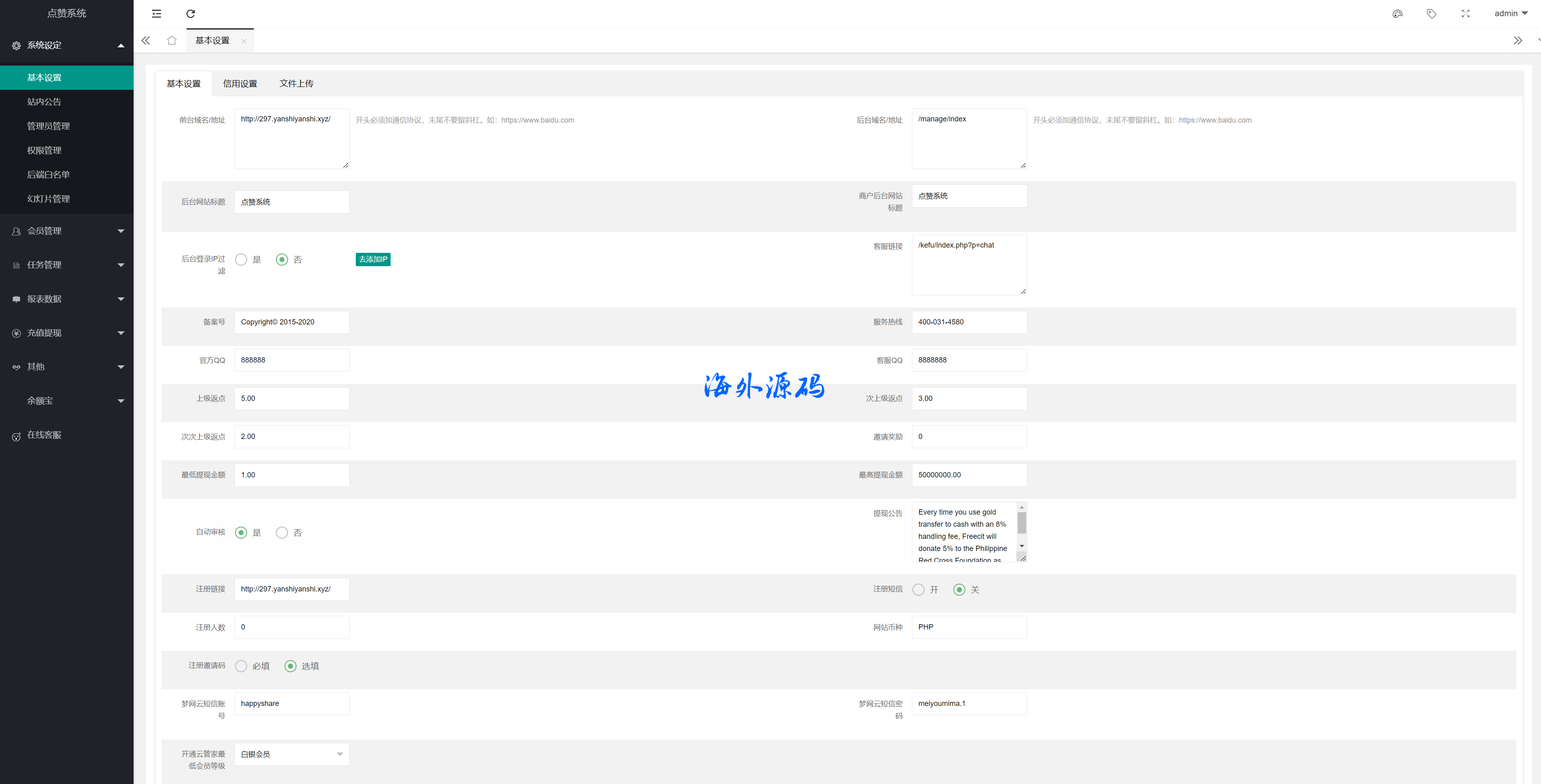Viewport: 1541px width, 784px height.
Task: Toggle fullscreen mode icon
Action: click(1466, 14)
